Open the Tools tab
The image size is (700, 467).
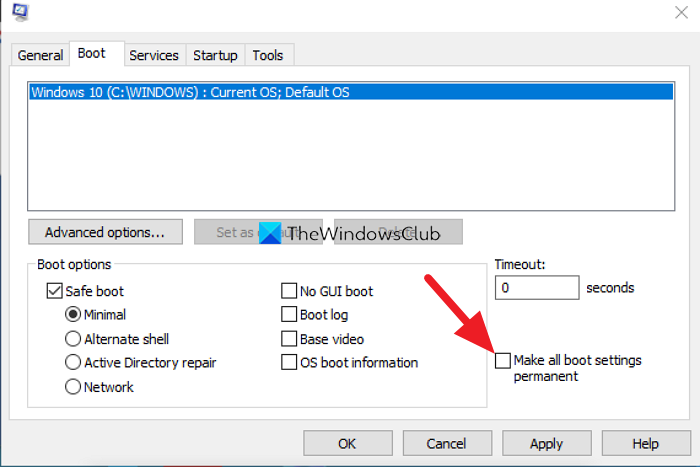(x=268, y=55)
